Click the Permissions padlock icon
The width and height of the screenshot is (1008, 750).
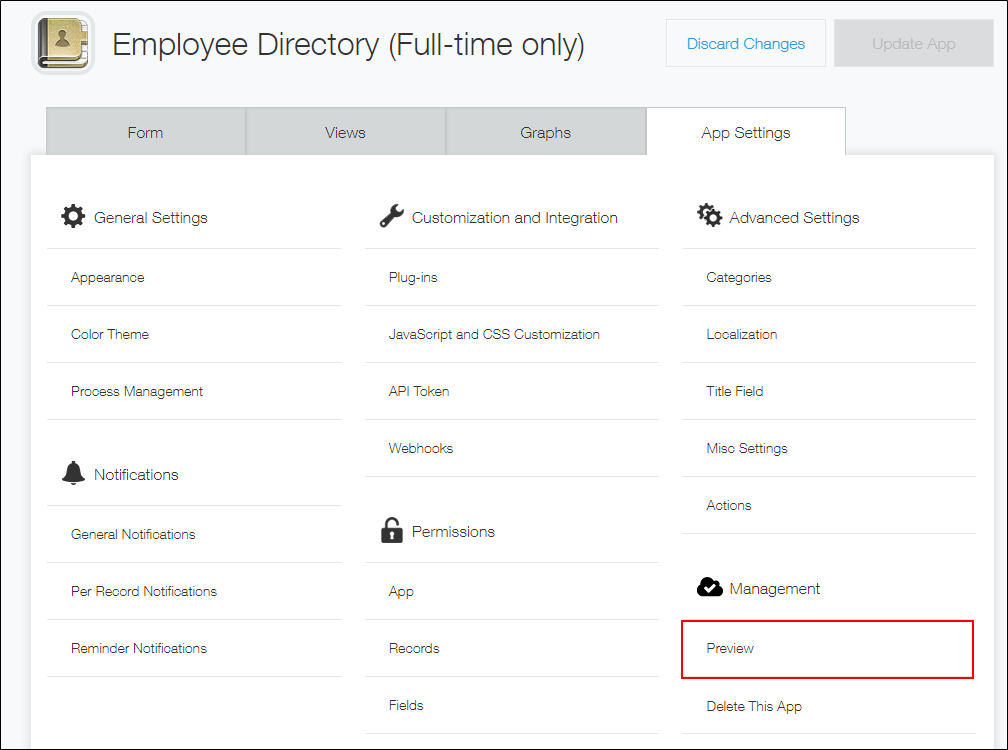391,531
